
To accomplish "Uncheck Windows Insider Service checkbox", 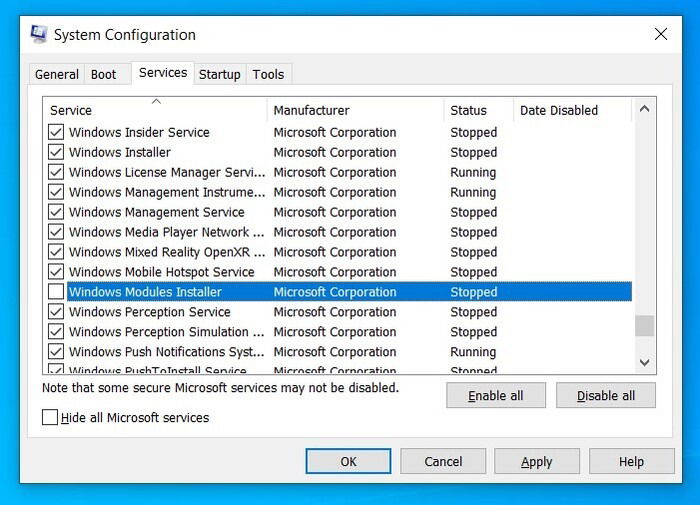I will coord(56,132).
